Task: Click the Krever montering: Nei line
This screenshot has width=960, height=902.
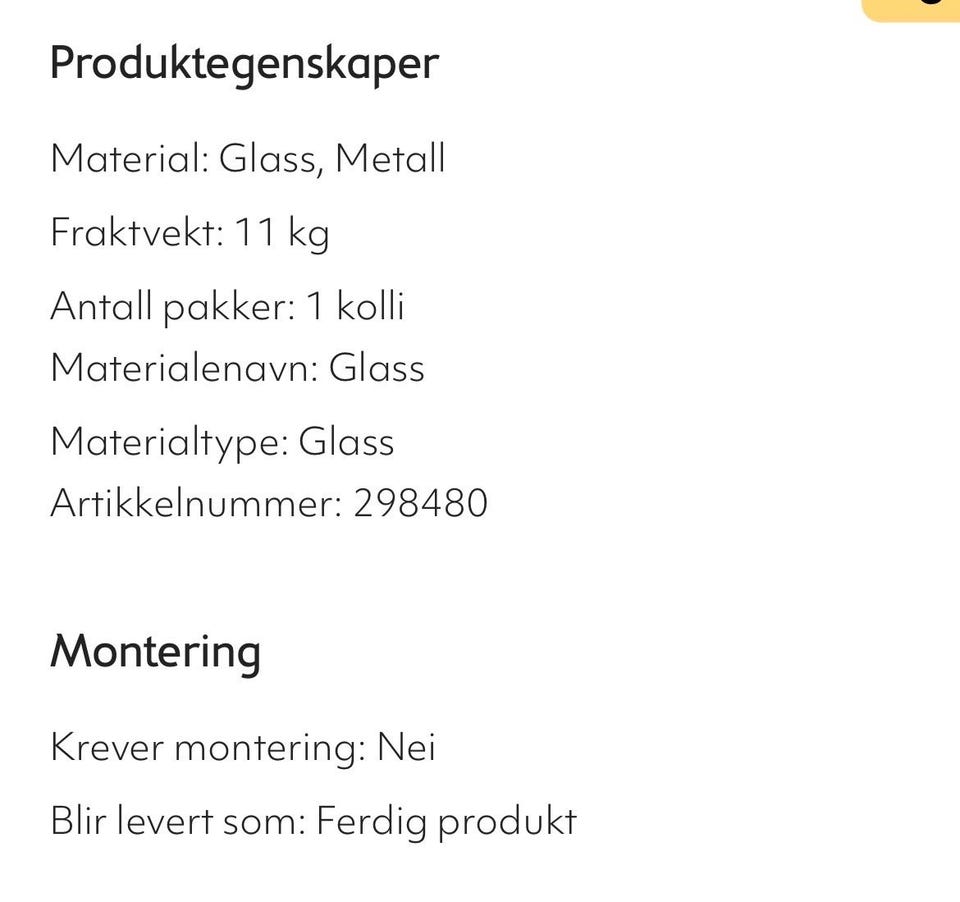Action: pos(243,747)
